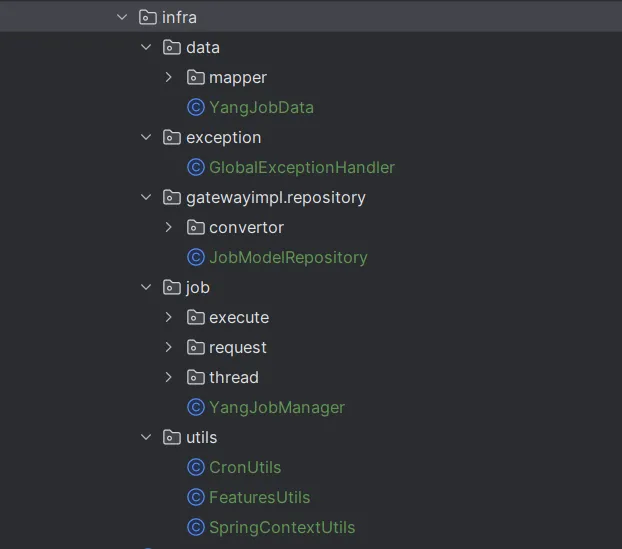Open the SpringContextUtils class file
Viewport: 622px width, 549px height.
[282, 527]
